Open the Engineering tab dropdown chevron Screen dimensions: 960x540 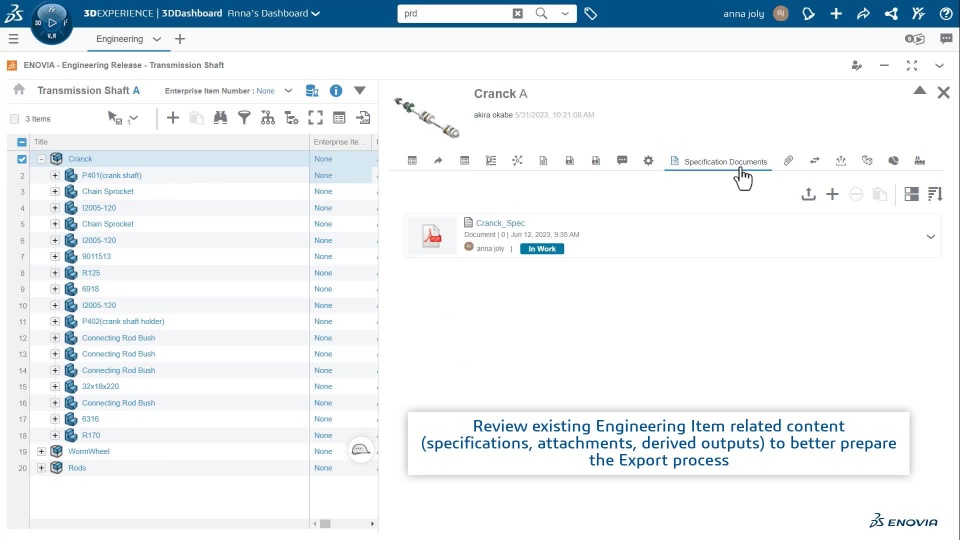click(157, 39)
